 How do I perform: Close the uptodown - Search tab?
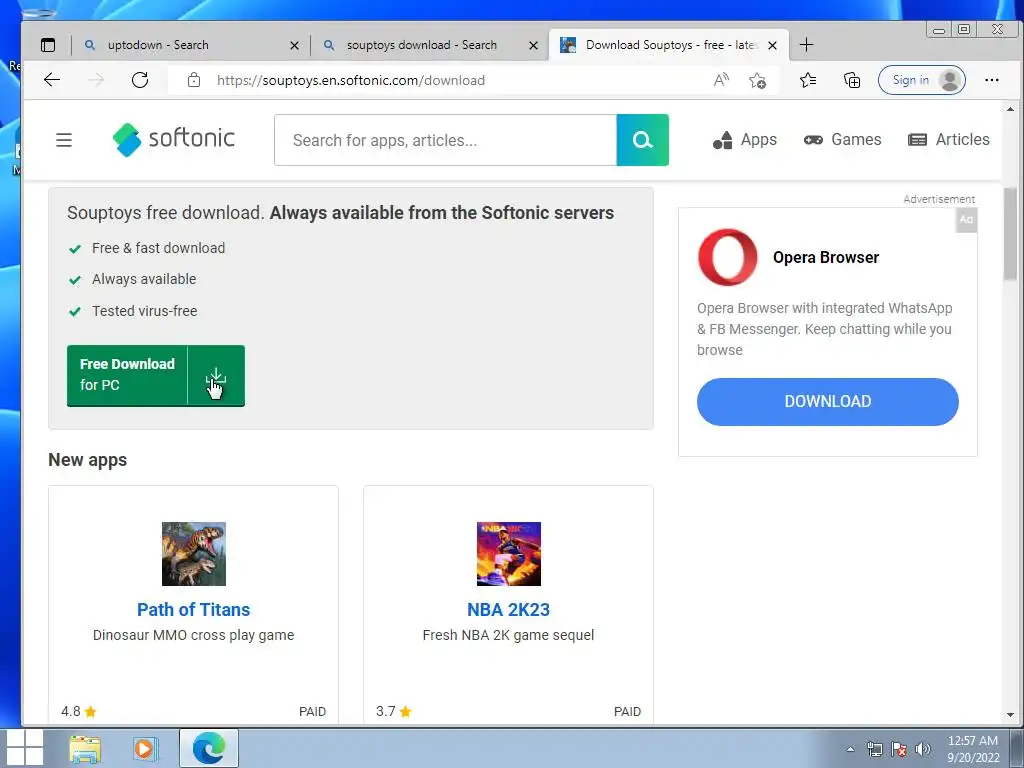[x=295, y=46]
